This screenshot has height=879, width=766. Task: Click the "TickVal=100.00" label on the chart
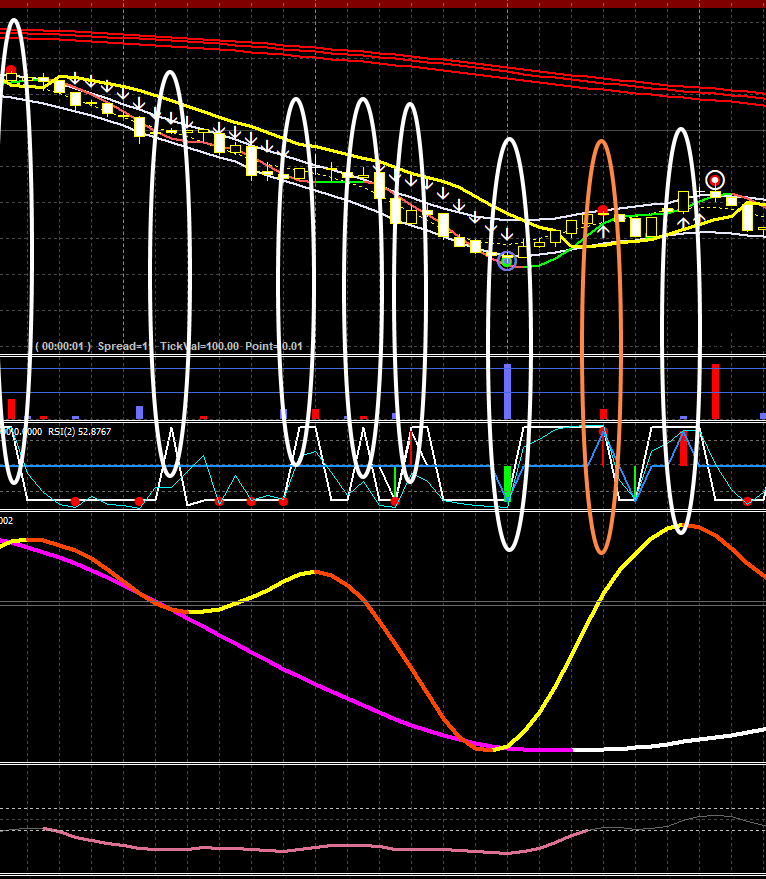point(199,346)
